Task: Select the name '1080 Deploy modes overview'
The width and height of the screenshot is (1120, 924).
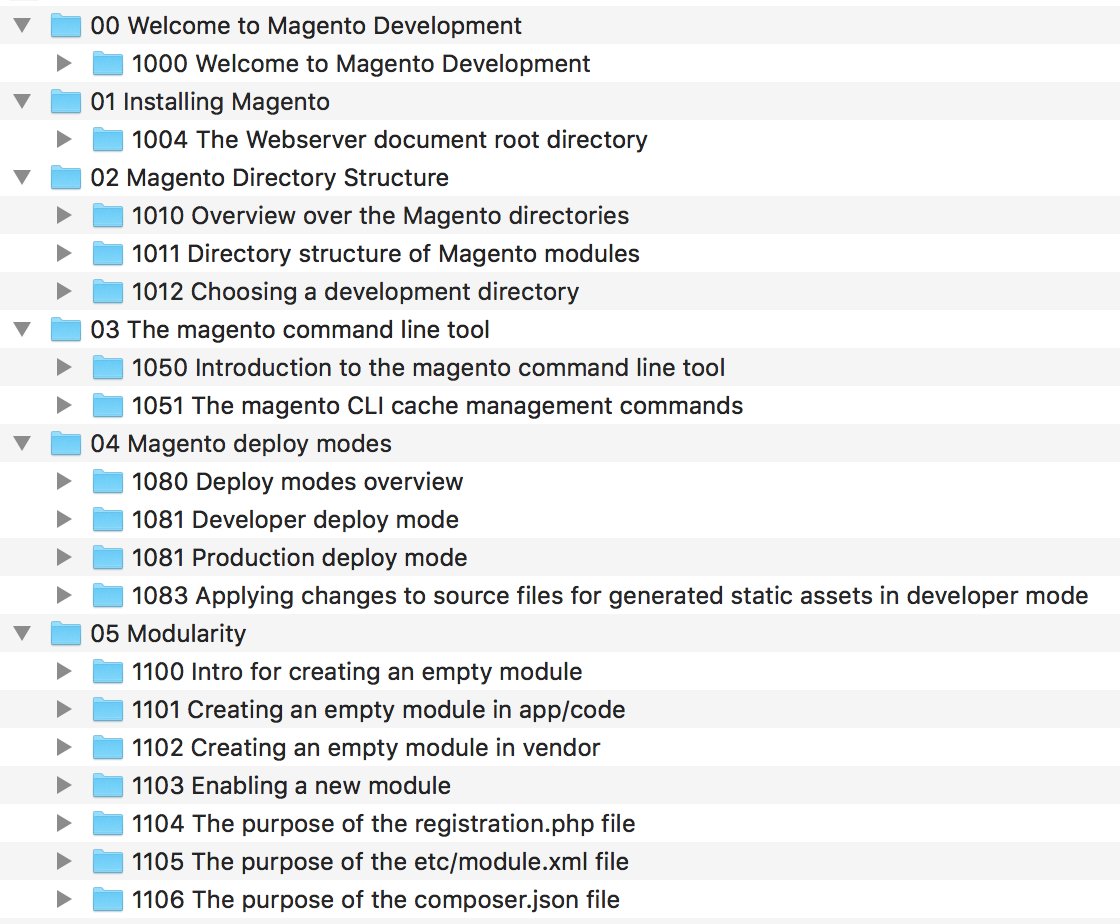Action: tap(297, 482)
